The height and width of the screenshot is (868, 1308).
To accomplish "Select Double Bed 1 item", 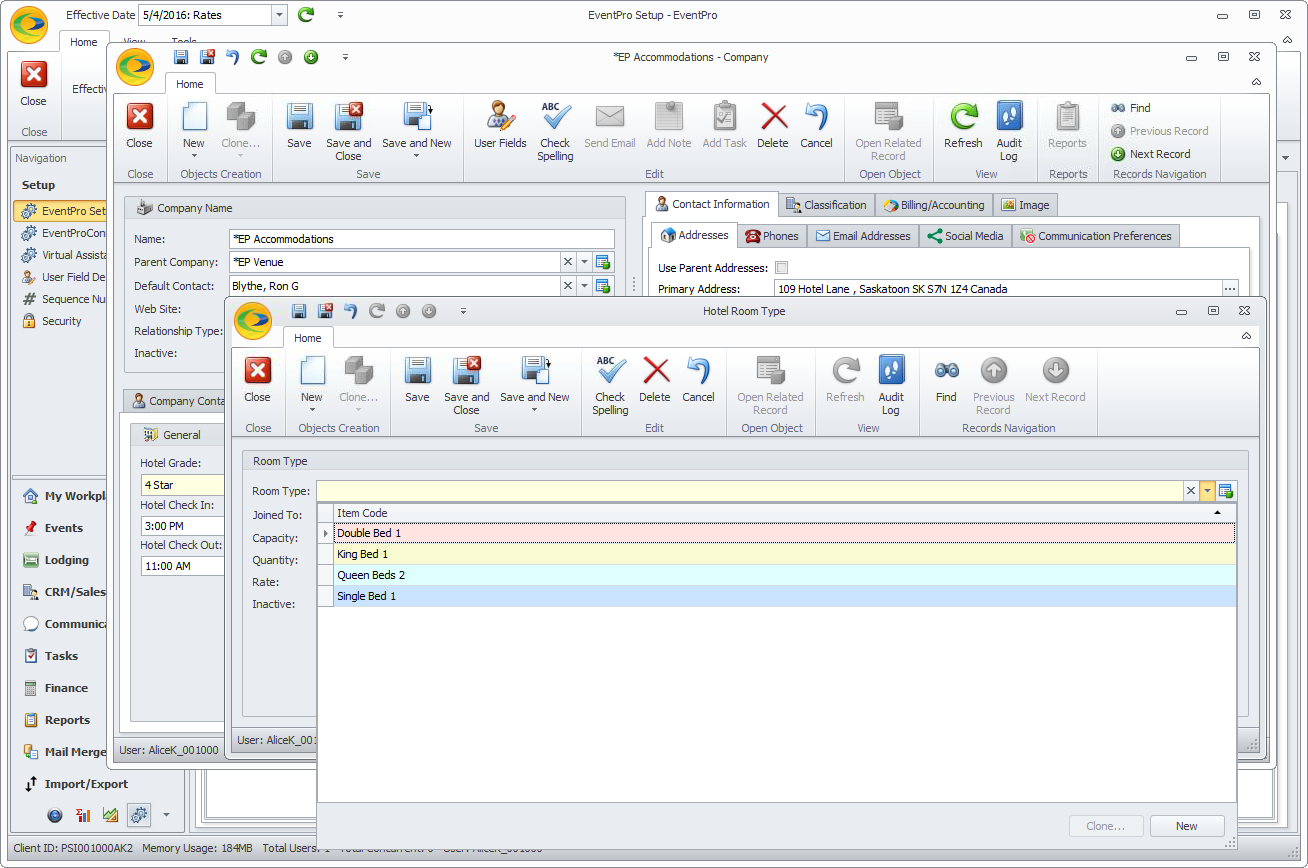I will [784, 533].
